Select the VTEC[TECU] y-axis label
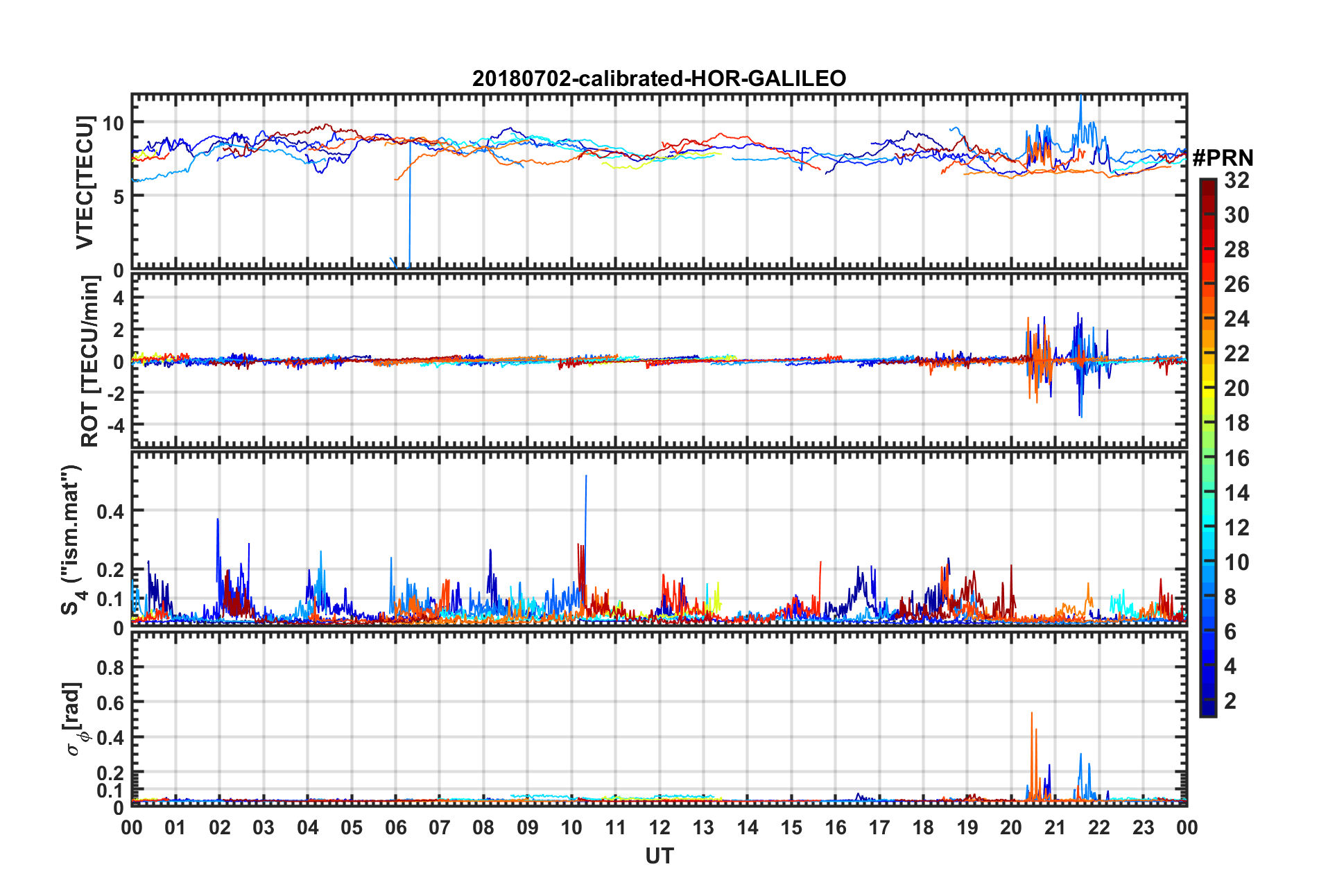The height and width of the screenshot is (896, 1319). coord(85,182)
